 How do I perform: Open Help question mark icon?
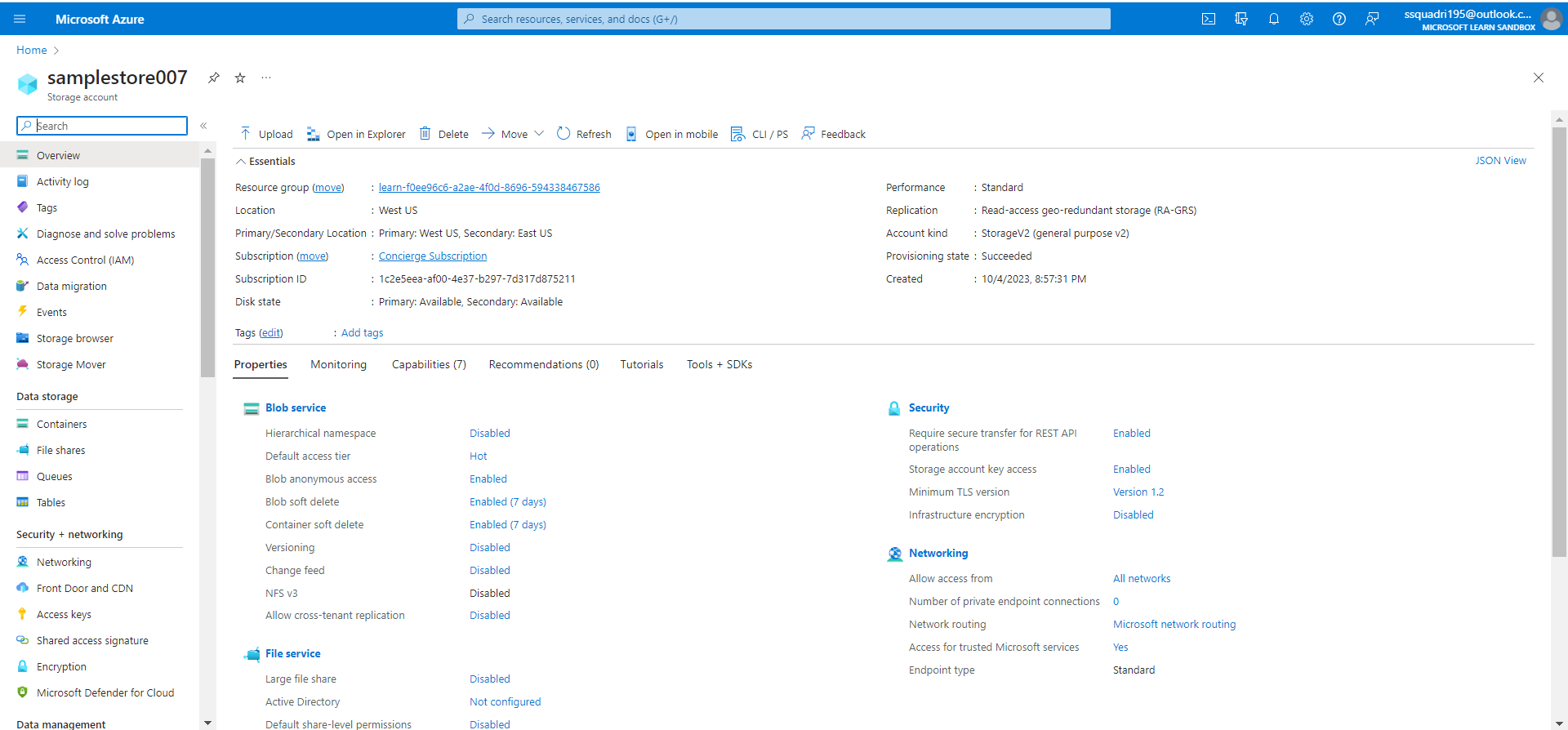1339,19
